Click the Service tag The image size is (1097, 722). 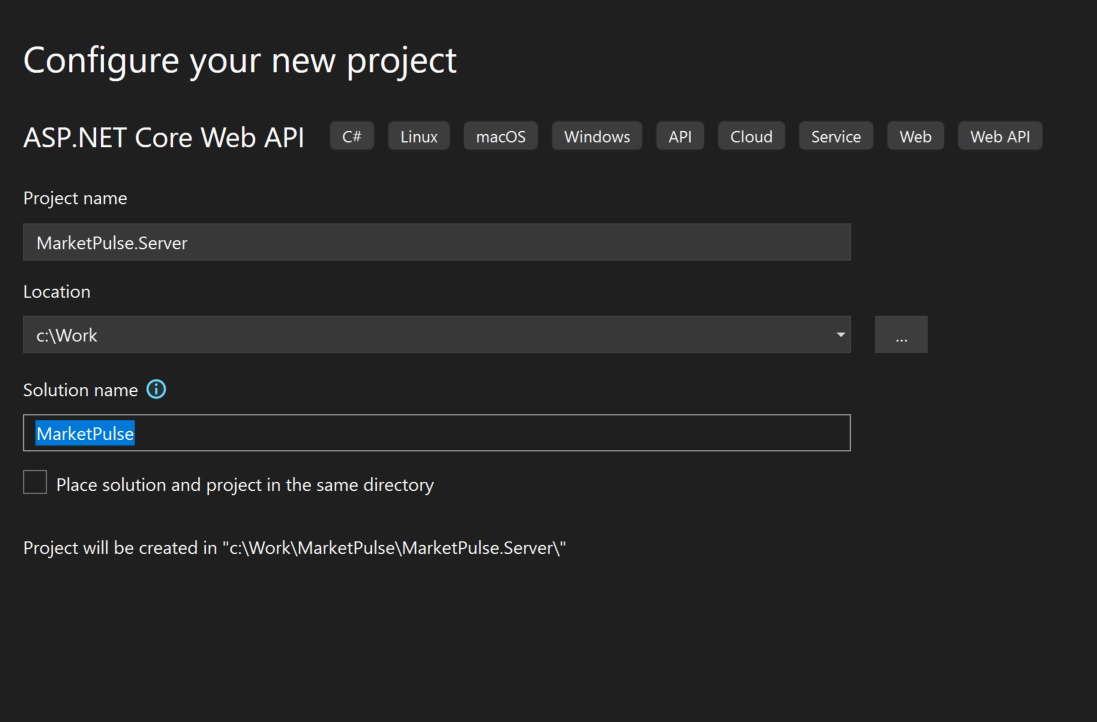(x=836, y=135)
